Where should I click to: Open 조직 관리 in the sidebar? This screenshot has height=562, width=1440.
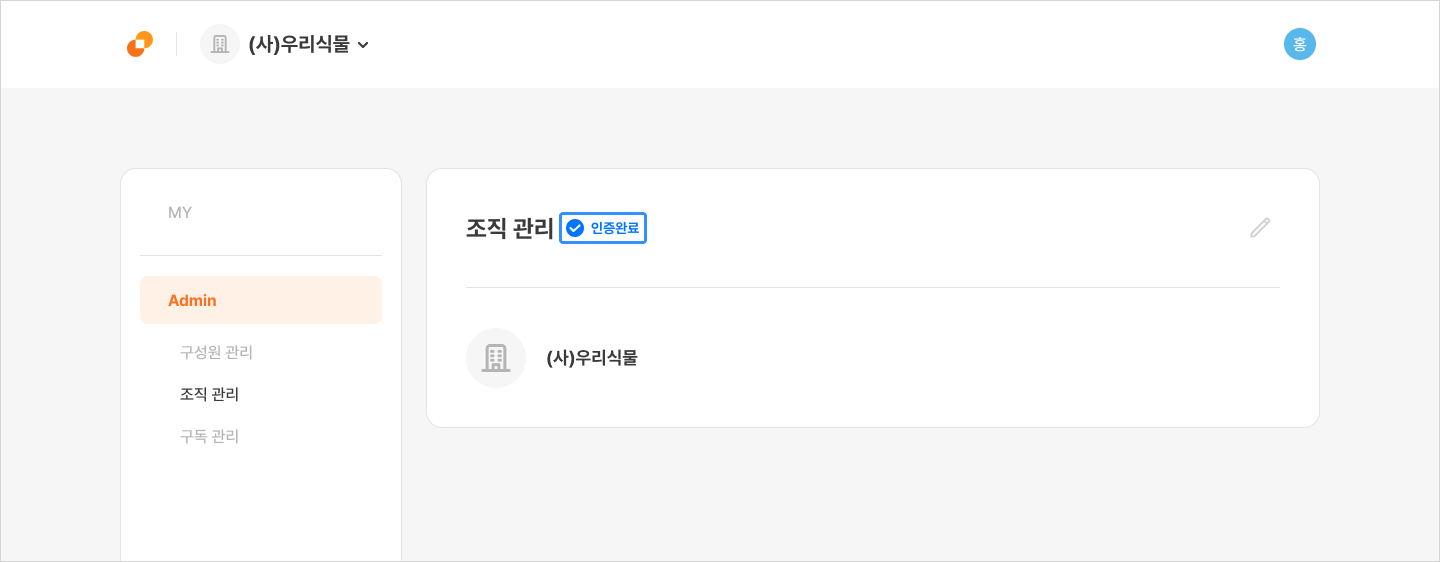(x=209, y=394)
